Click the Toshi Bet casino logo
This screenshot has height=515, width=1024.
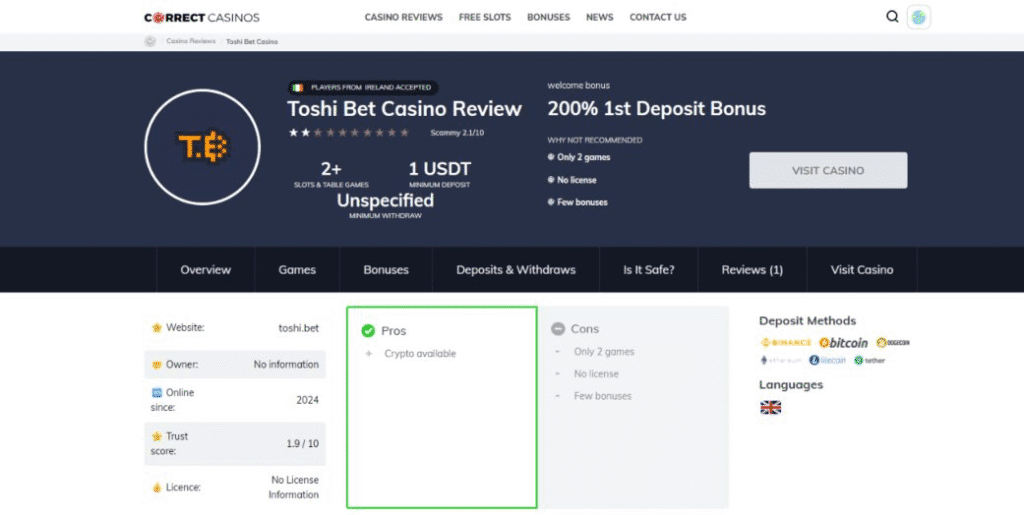click(202, 147)
